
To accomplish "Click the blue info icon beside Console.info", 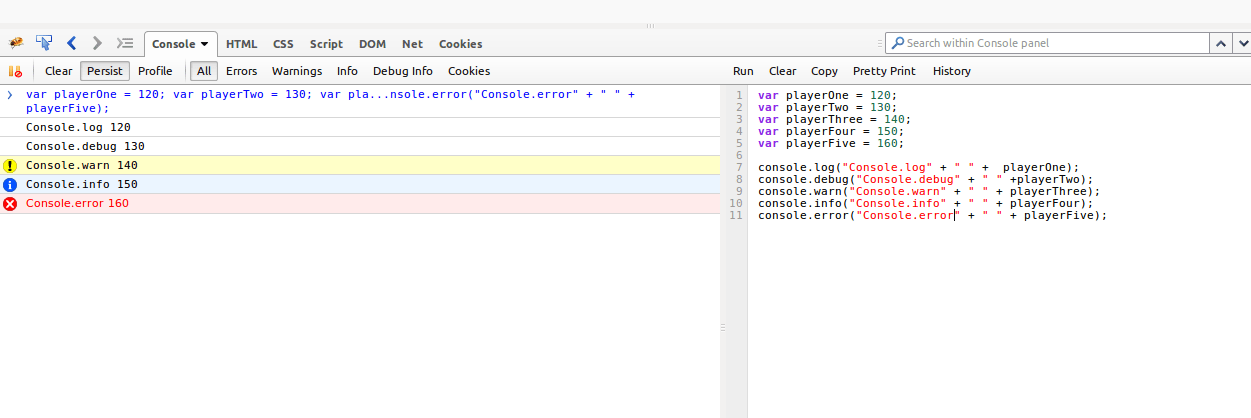I will [x=10, y=185].
